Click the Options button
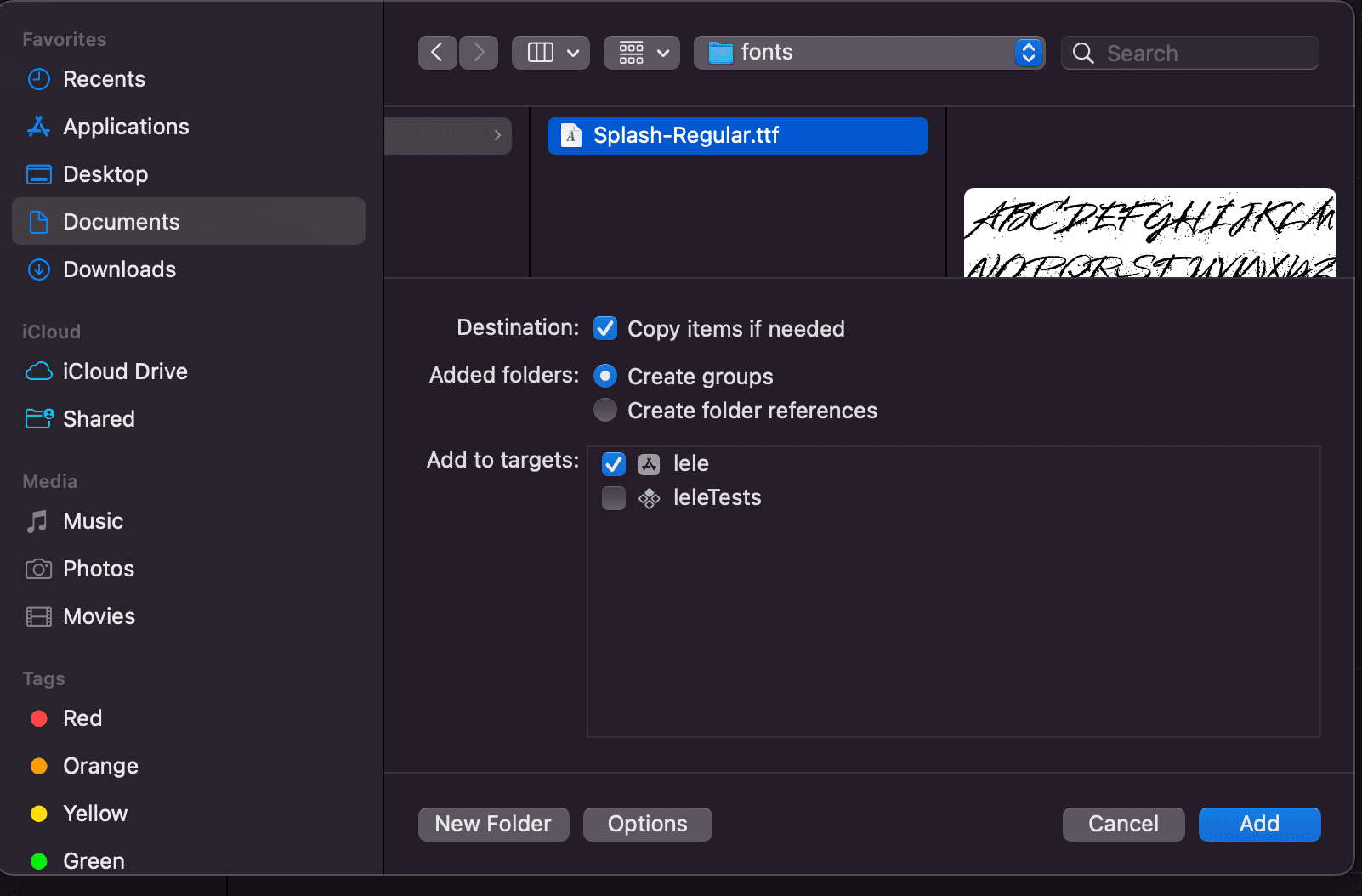 click(x=648, y=824)
